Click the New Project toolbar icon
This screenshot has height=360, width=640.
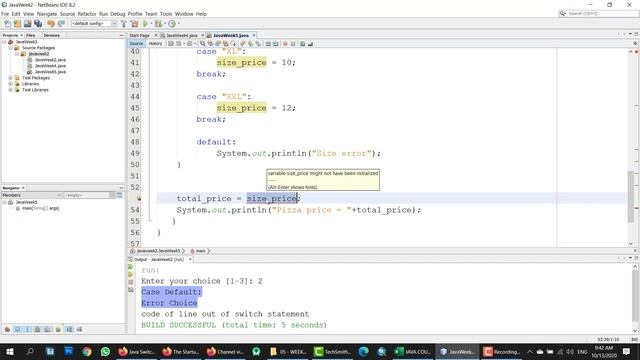tap(18, 24)
